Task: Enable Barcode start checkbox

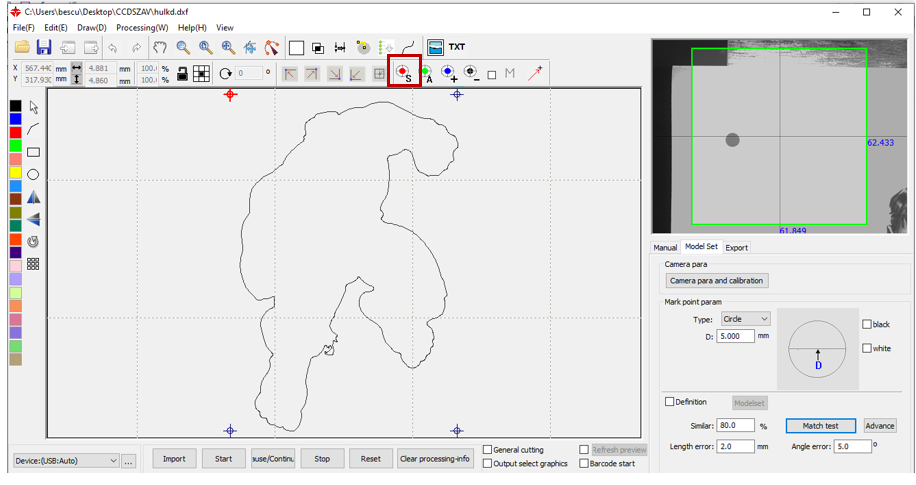Action: pyautogui.click(x=584, y=463)
